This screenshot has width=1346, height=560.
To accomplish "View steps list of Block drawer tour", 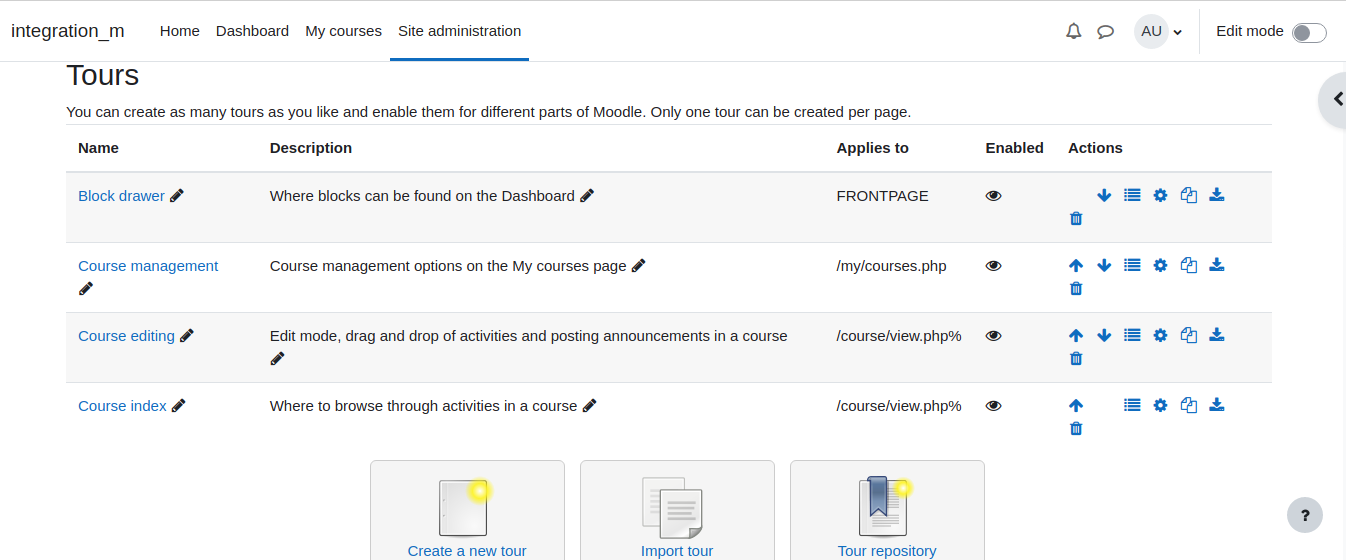I will [1132, 195].
